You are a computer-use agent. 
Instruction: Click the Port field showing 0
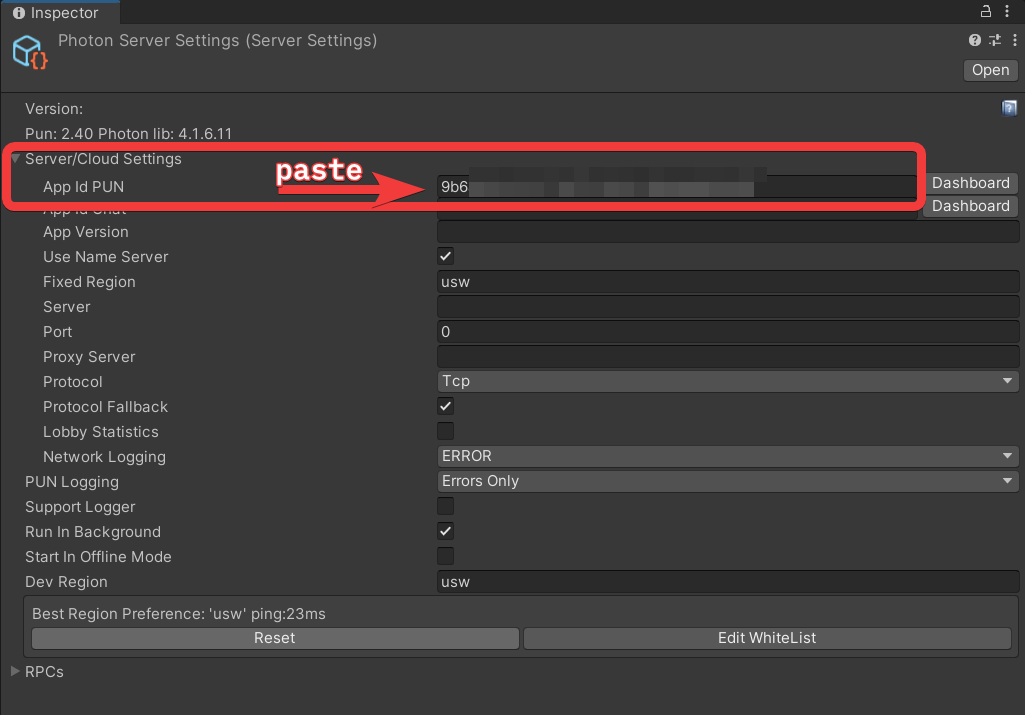tap(728, 331)
